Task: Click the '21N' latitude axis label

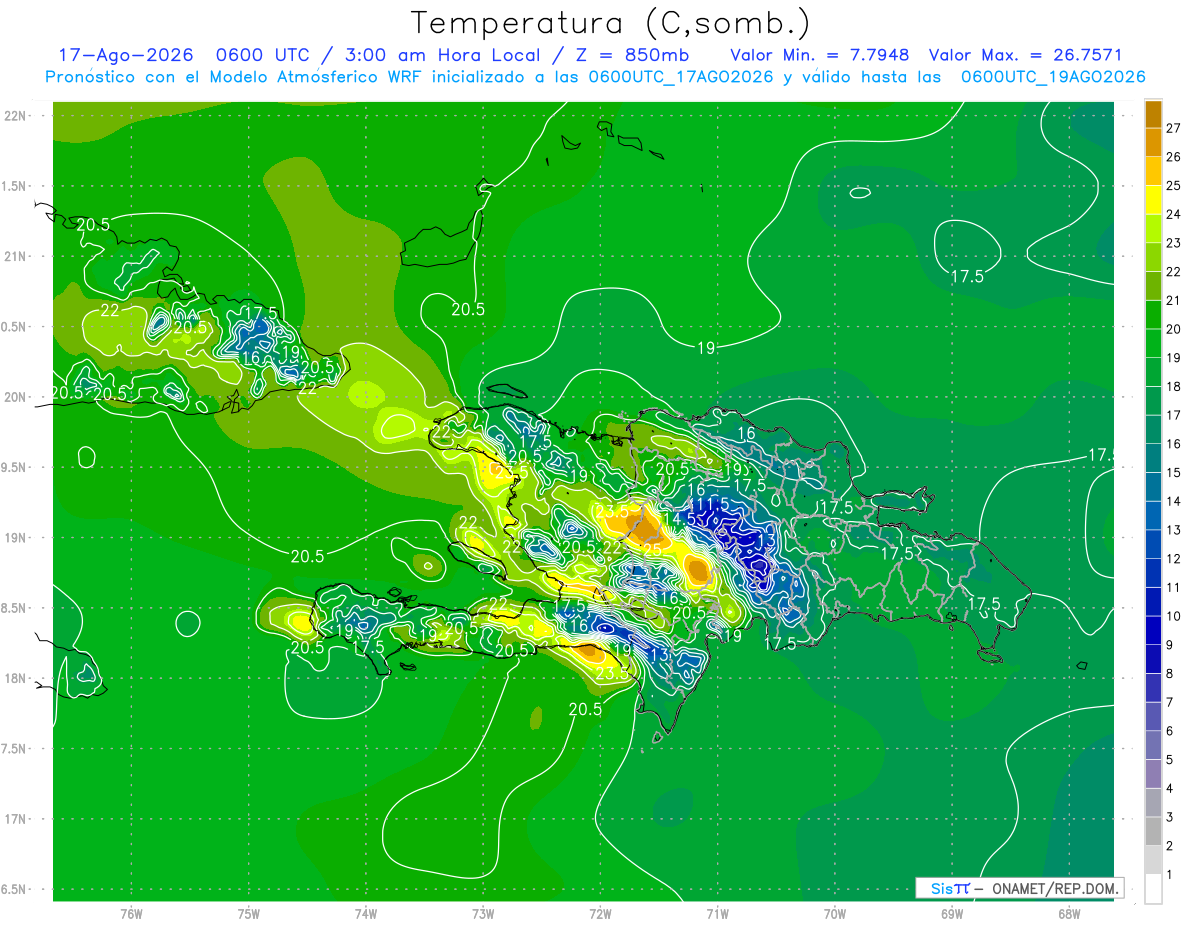Action: 16,257
